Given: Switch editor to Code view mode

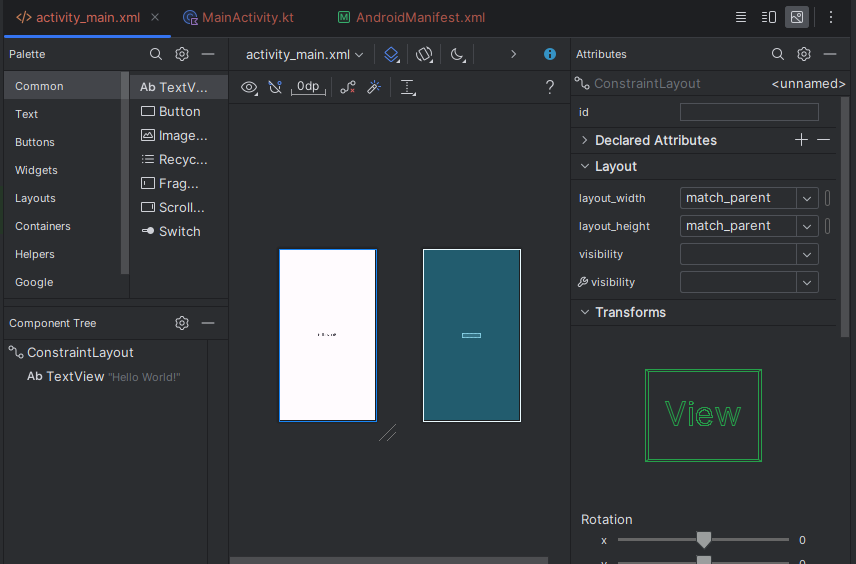Looking at the screenshot, I should 741,17.
